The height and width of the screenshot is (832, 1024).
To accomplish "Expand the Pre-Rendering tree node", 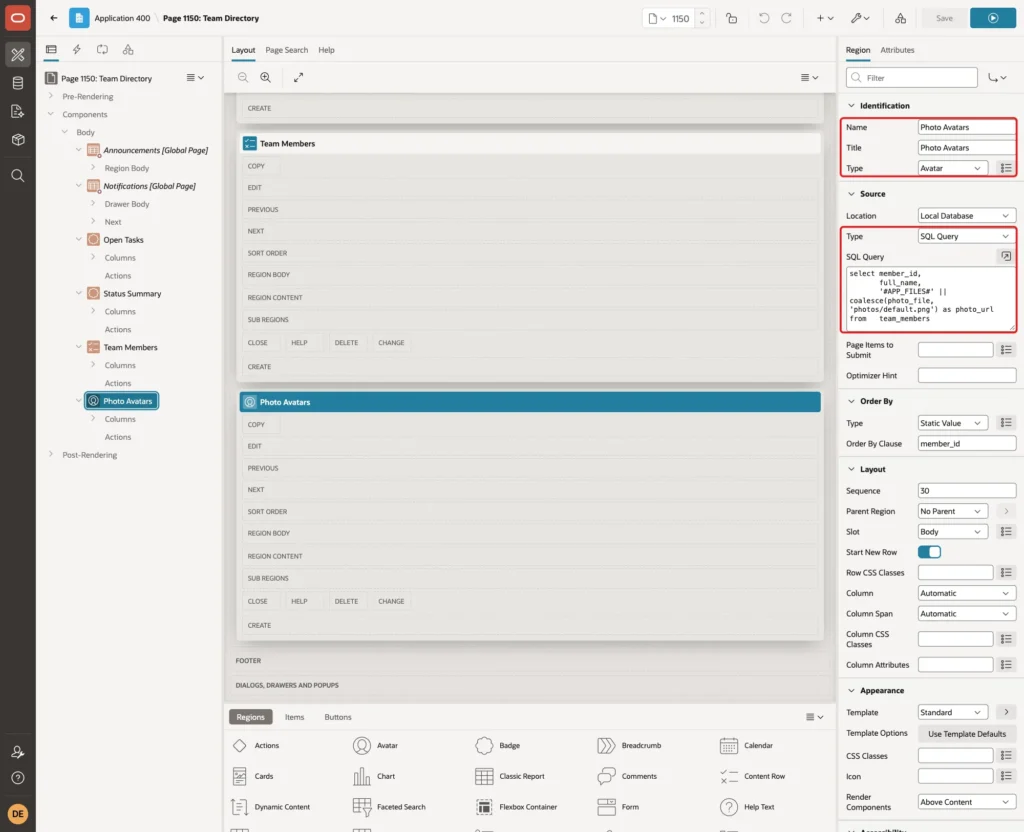I will pos(51,96).
